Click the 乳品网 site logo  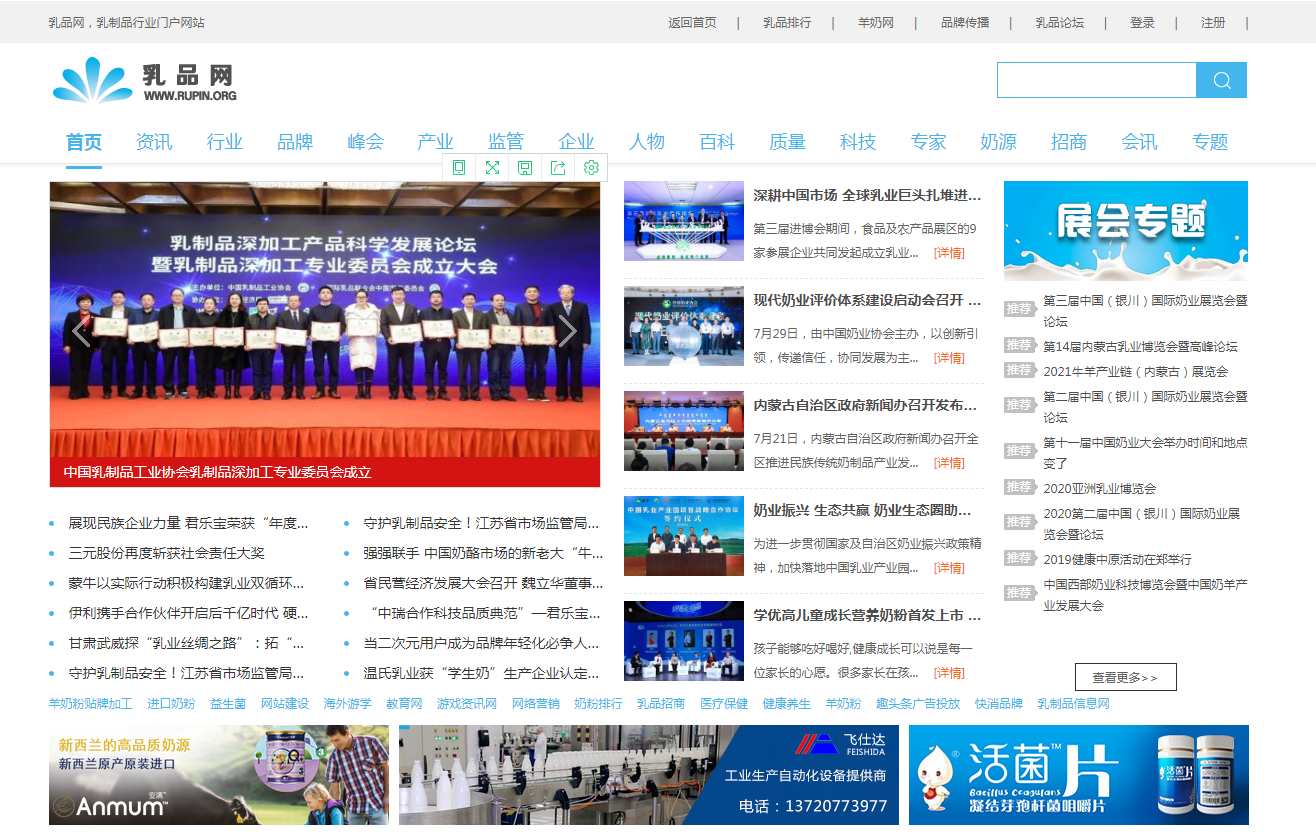click(x=145, y=81)
